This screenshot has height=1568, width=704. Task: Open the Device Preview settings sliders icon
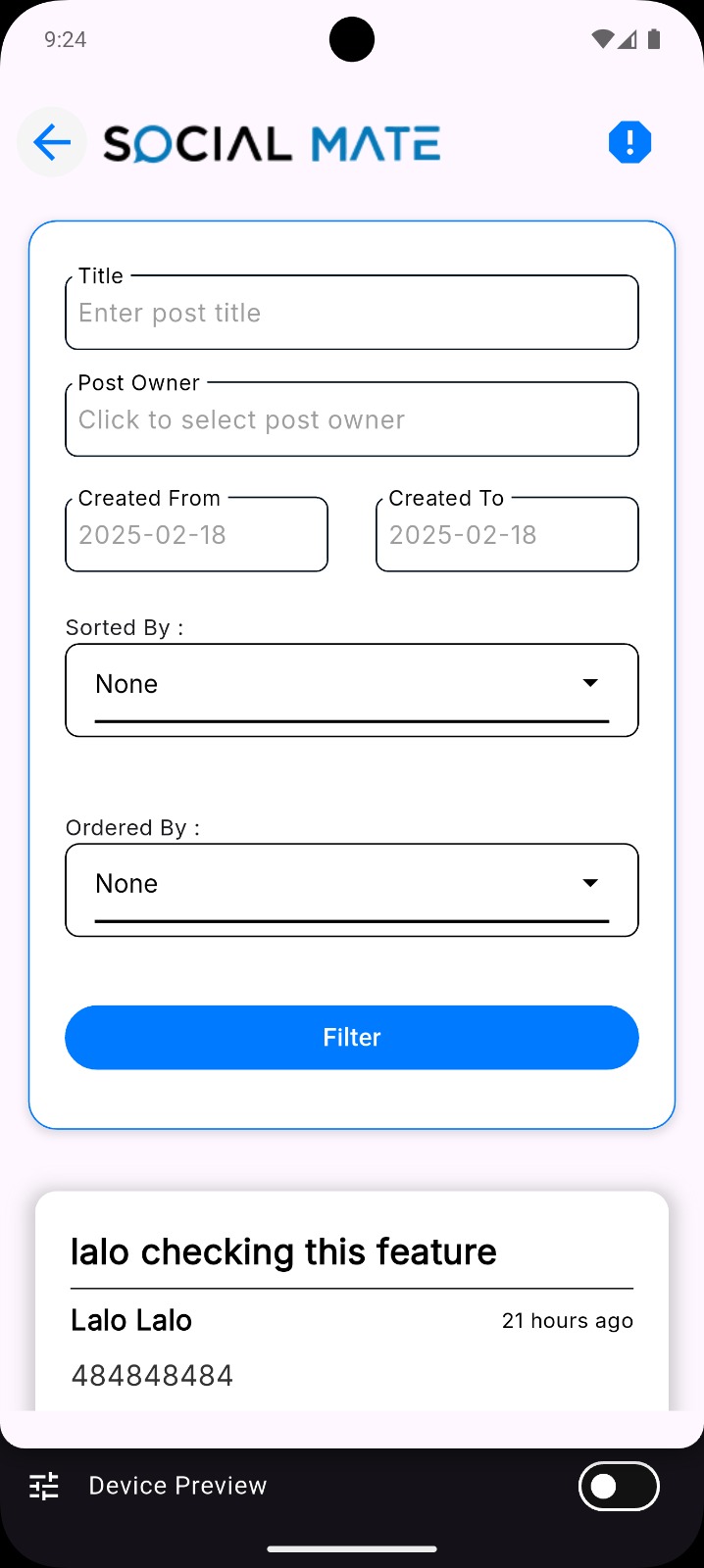(43, 1486)
